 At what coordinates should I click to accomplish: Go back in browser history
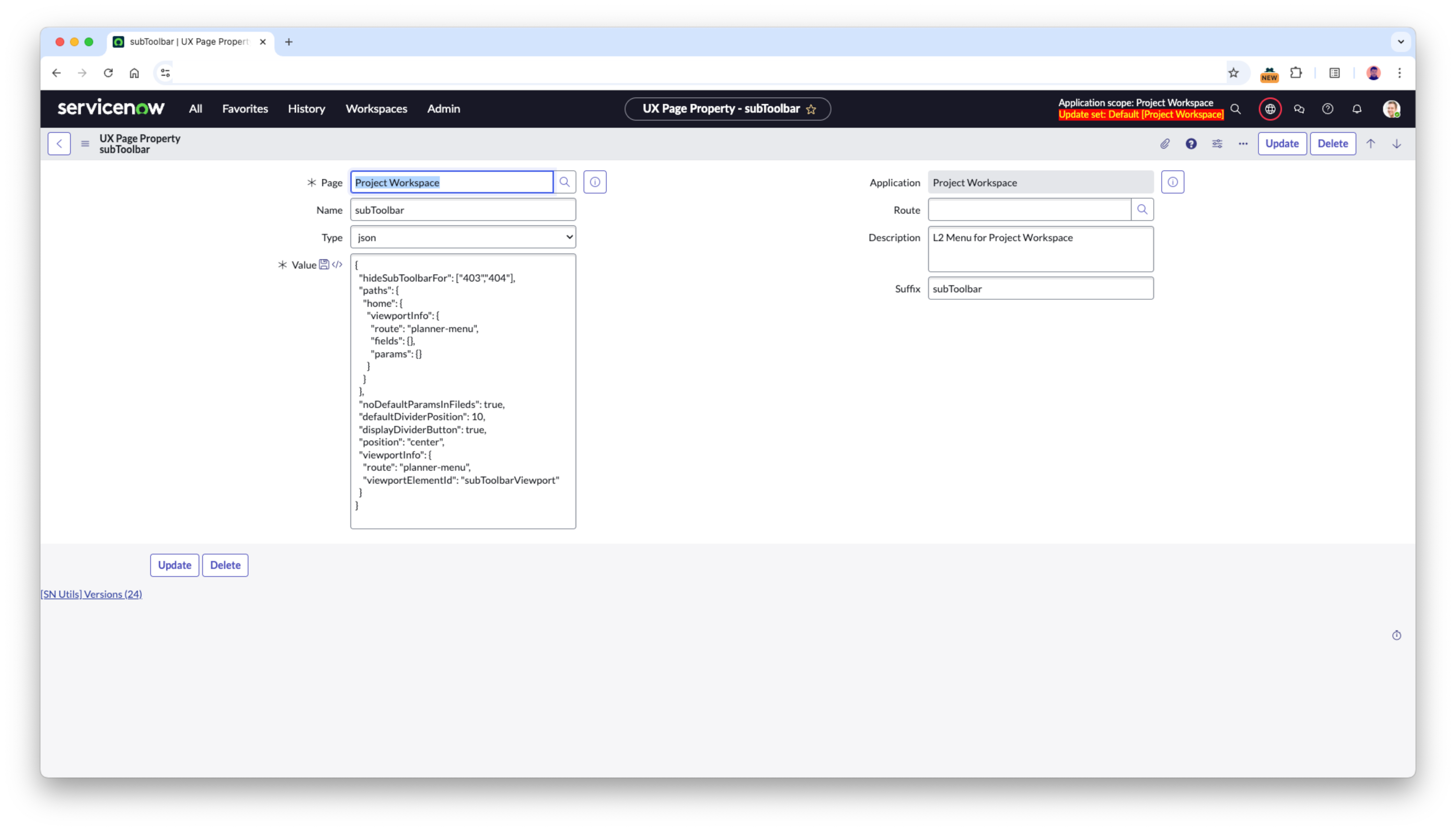click(56, 73)
